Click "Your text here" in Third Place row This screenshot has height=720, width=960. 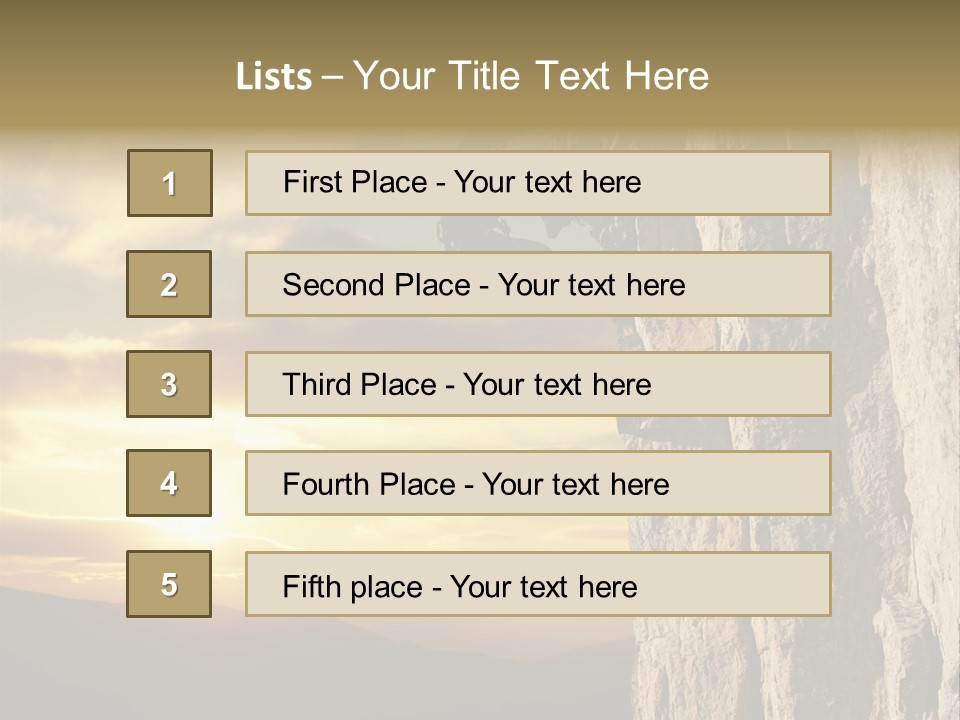pos(557,385)
